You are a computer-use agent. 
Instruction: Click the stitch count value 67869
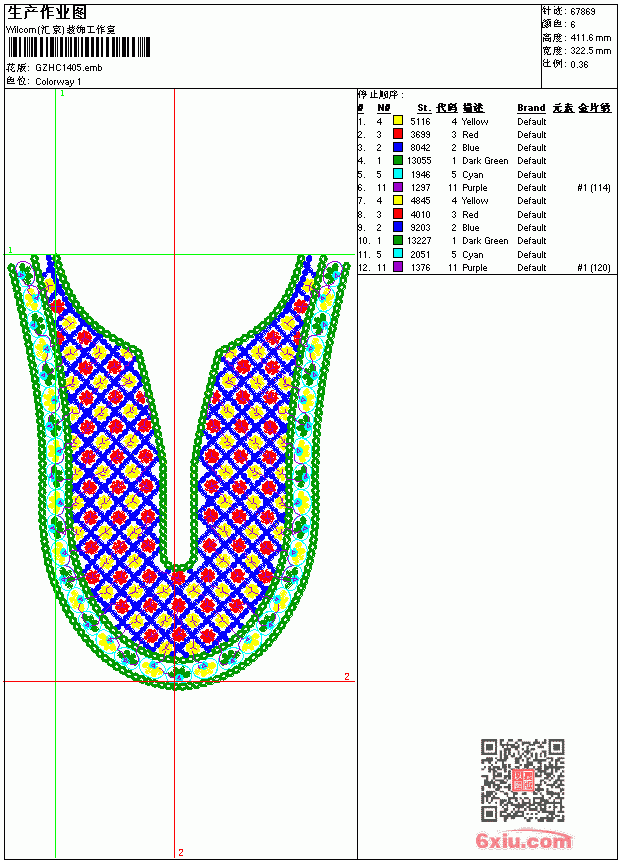583,12
